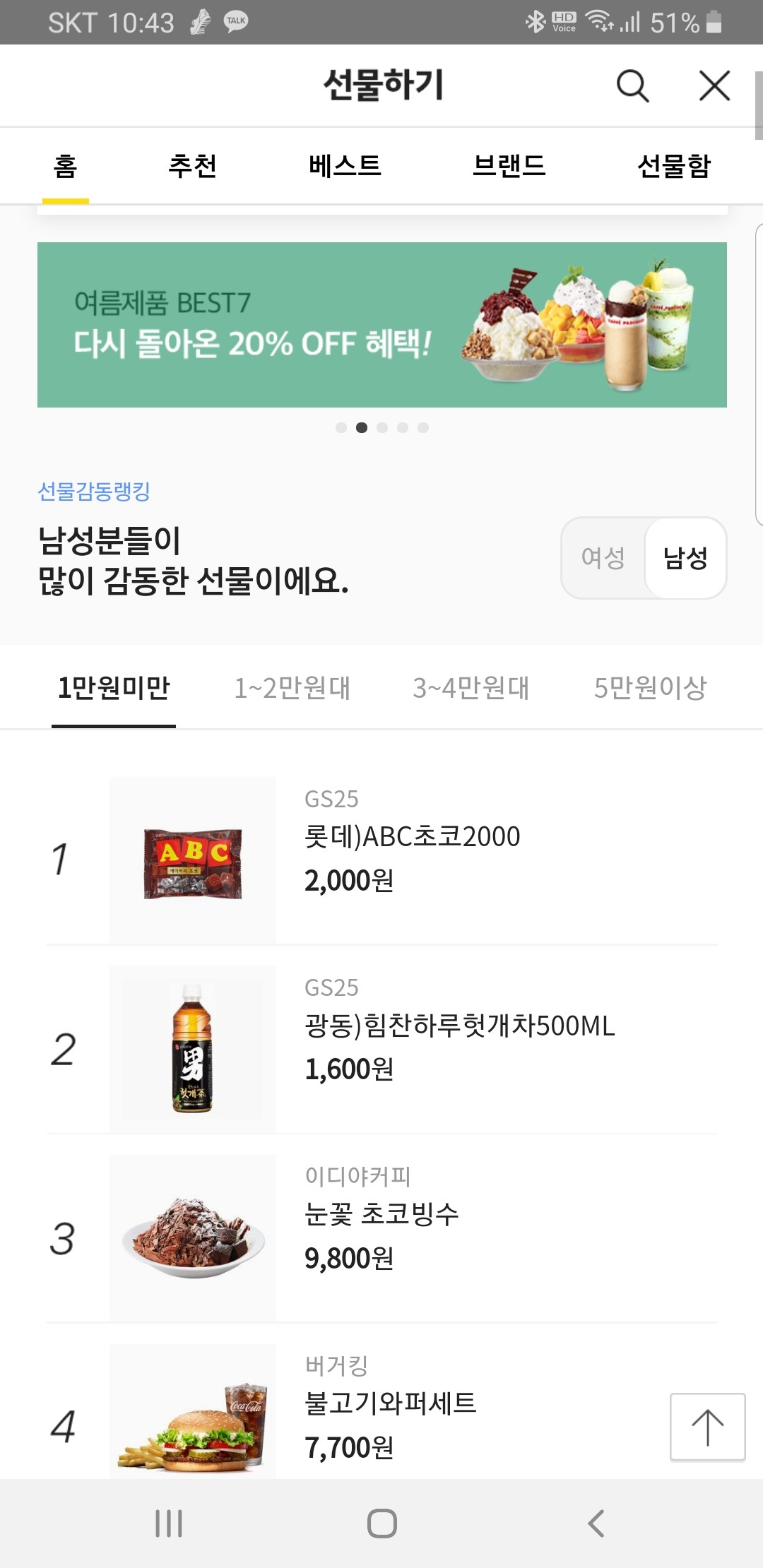This screenshot has height=1568, width=763.
Task: Switch to the 추천 tab
Action: pos(192,167)
